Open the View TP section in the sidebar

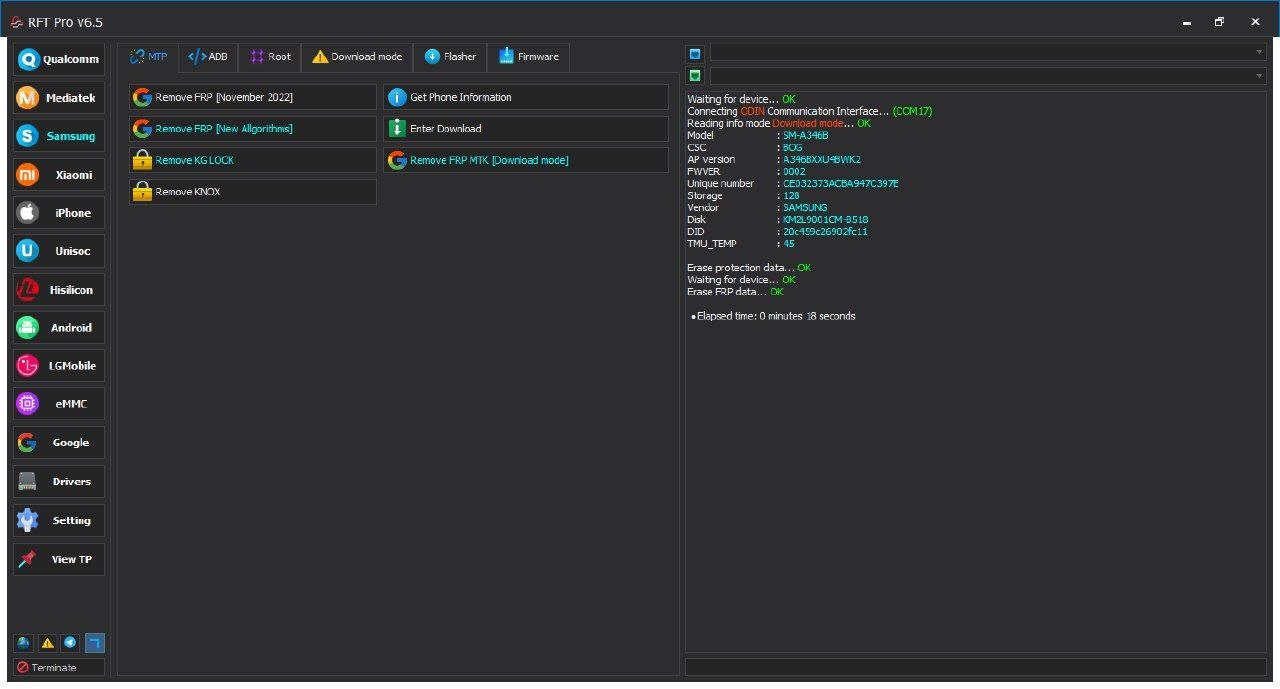click(x=59, y=560)
